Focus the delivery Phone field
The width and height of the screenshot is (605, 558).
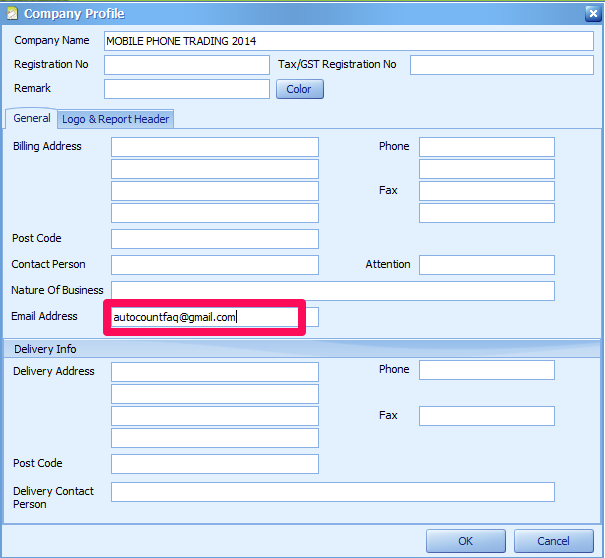tap(487, 370)
